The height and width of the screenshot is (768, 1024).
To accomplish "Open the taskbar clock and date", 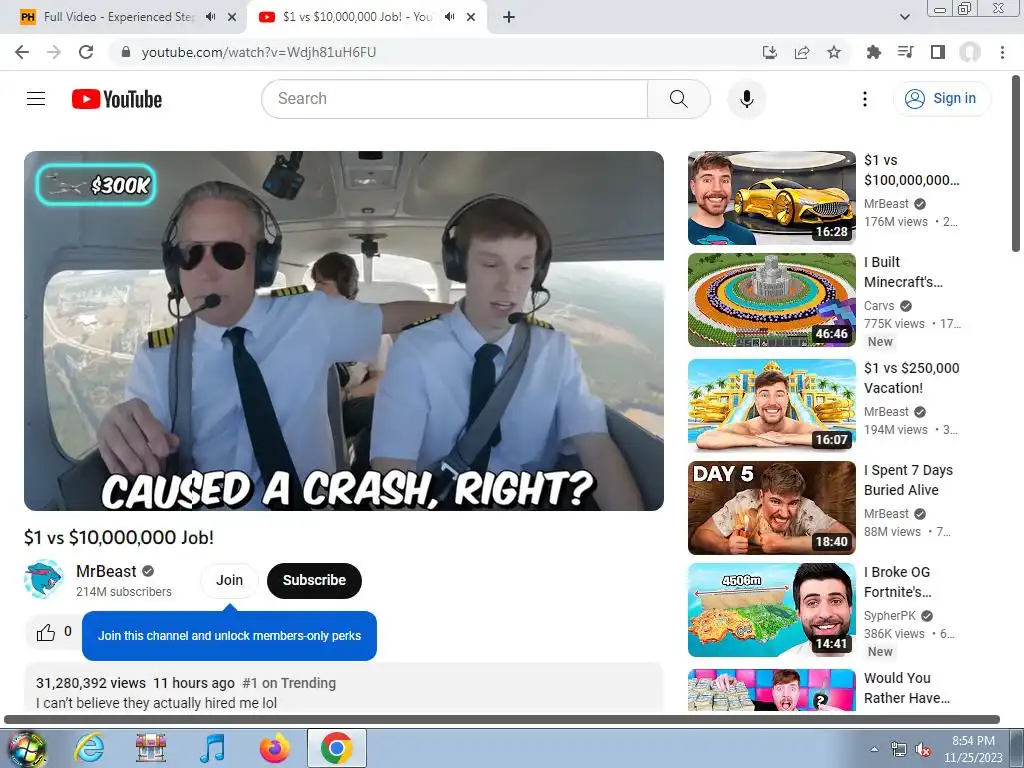I will click(973, 749).
